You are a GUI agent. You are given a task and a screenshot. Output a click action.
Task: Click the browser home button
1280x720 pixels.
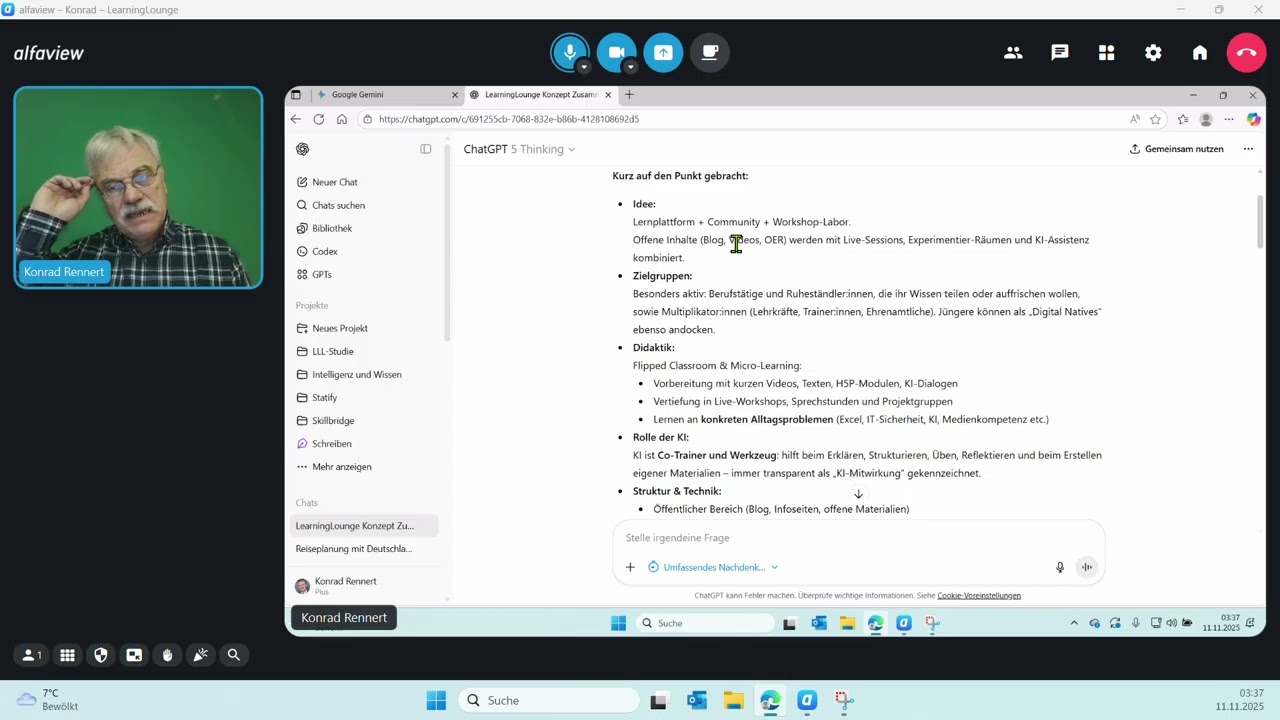342,119
